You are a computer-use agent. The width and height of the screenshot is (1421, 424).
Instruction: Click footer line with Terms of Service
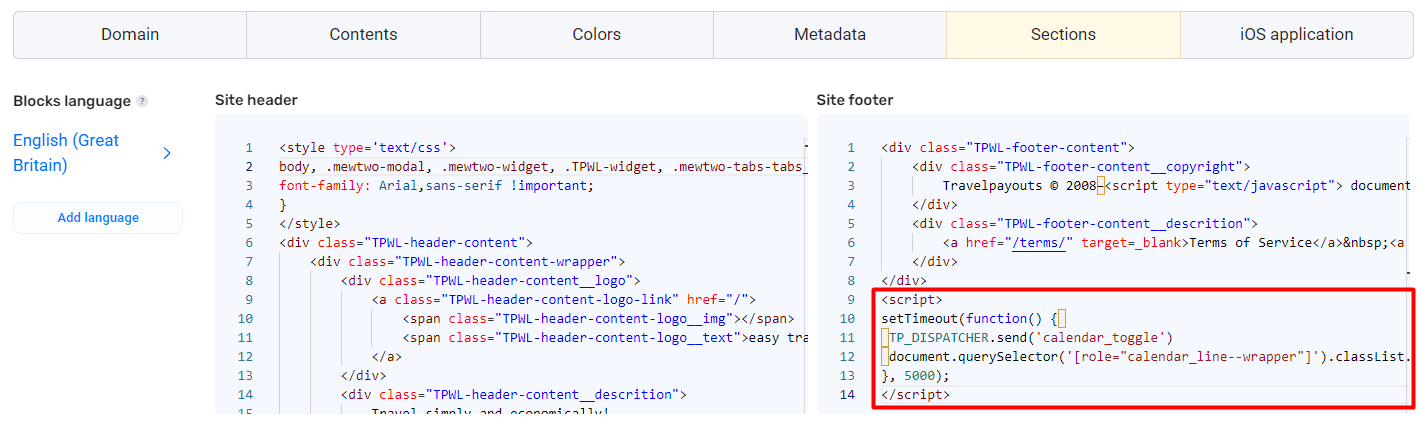1176,242
